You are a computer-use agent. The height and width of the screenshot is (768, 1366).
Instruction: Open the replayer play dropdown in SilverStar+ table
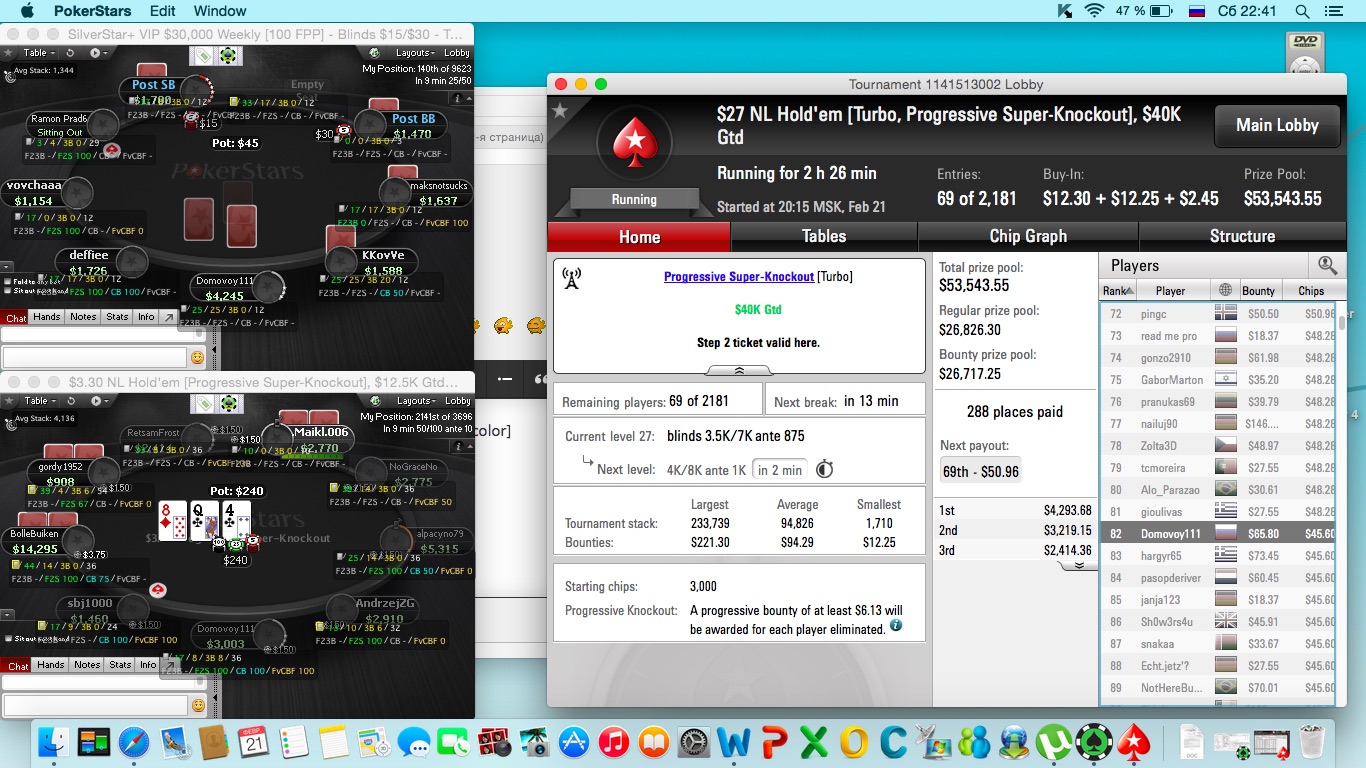tap(99, 53)
